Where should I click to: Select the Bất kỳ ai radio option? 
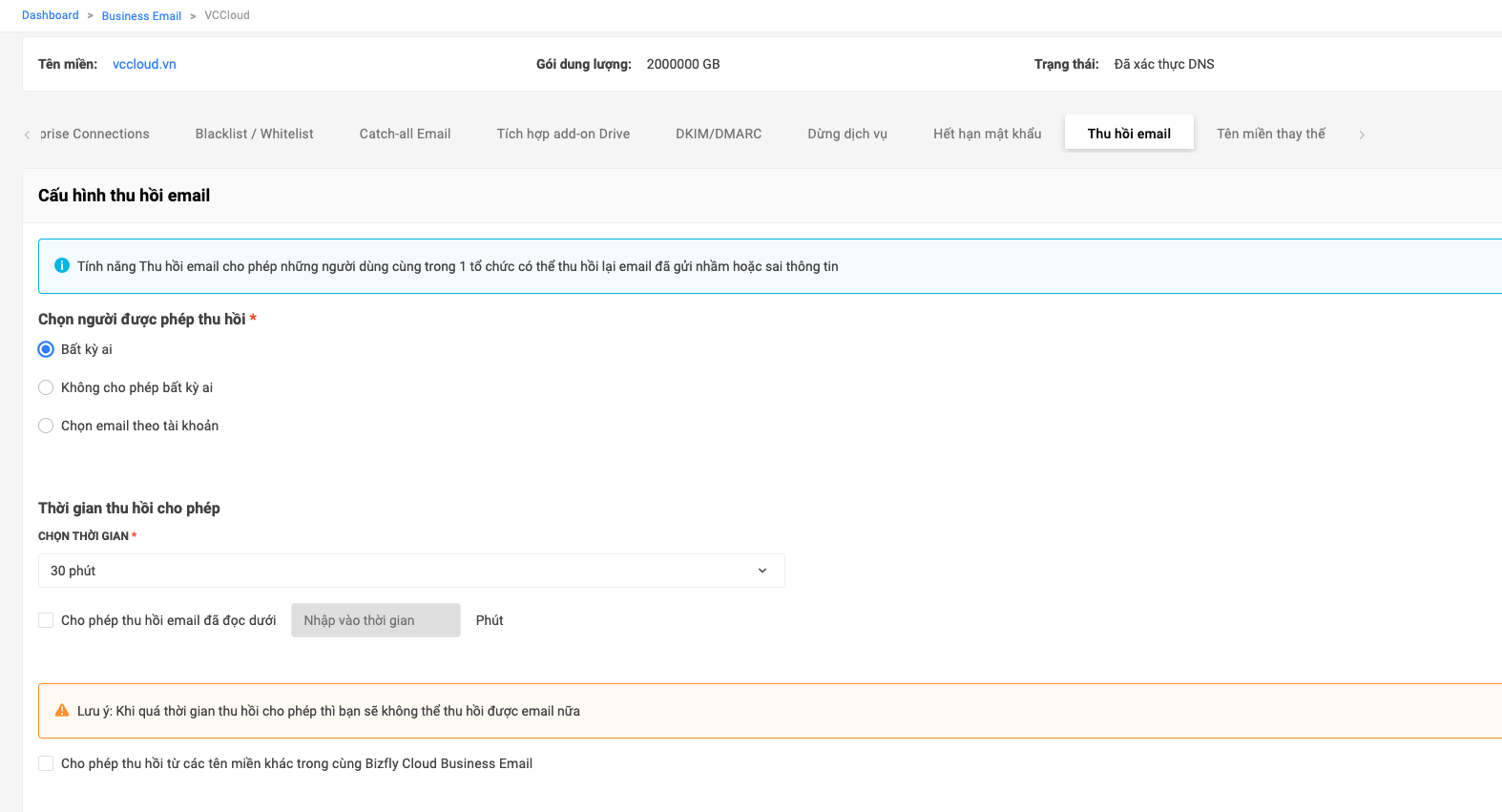pos(46,349)
